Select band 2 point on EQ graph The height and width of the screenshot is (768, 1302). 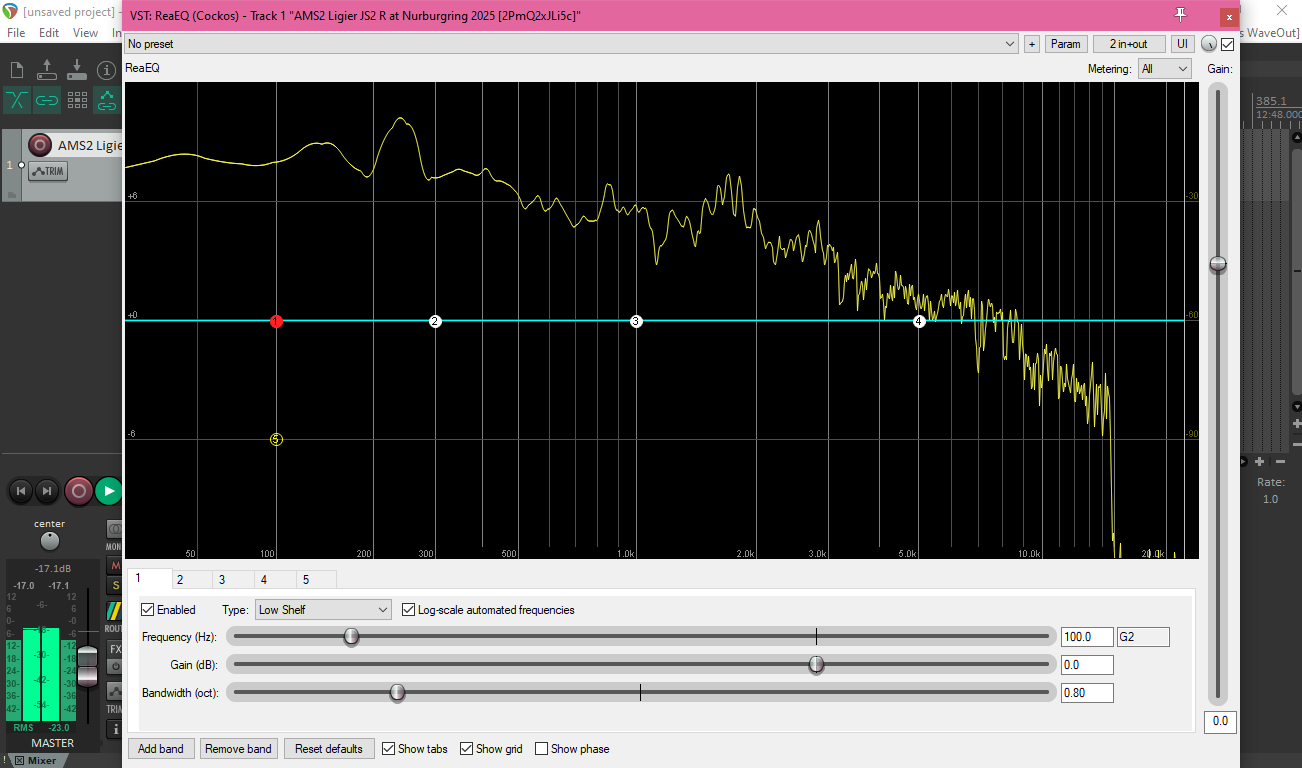(435, 321)
